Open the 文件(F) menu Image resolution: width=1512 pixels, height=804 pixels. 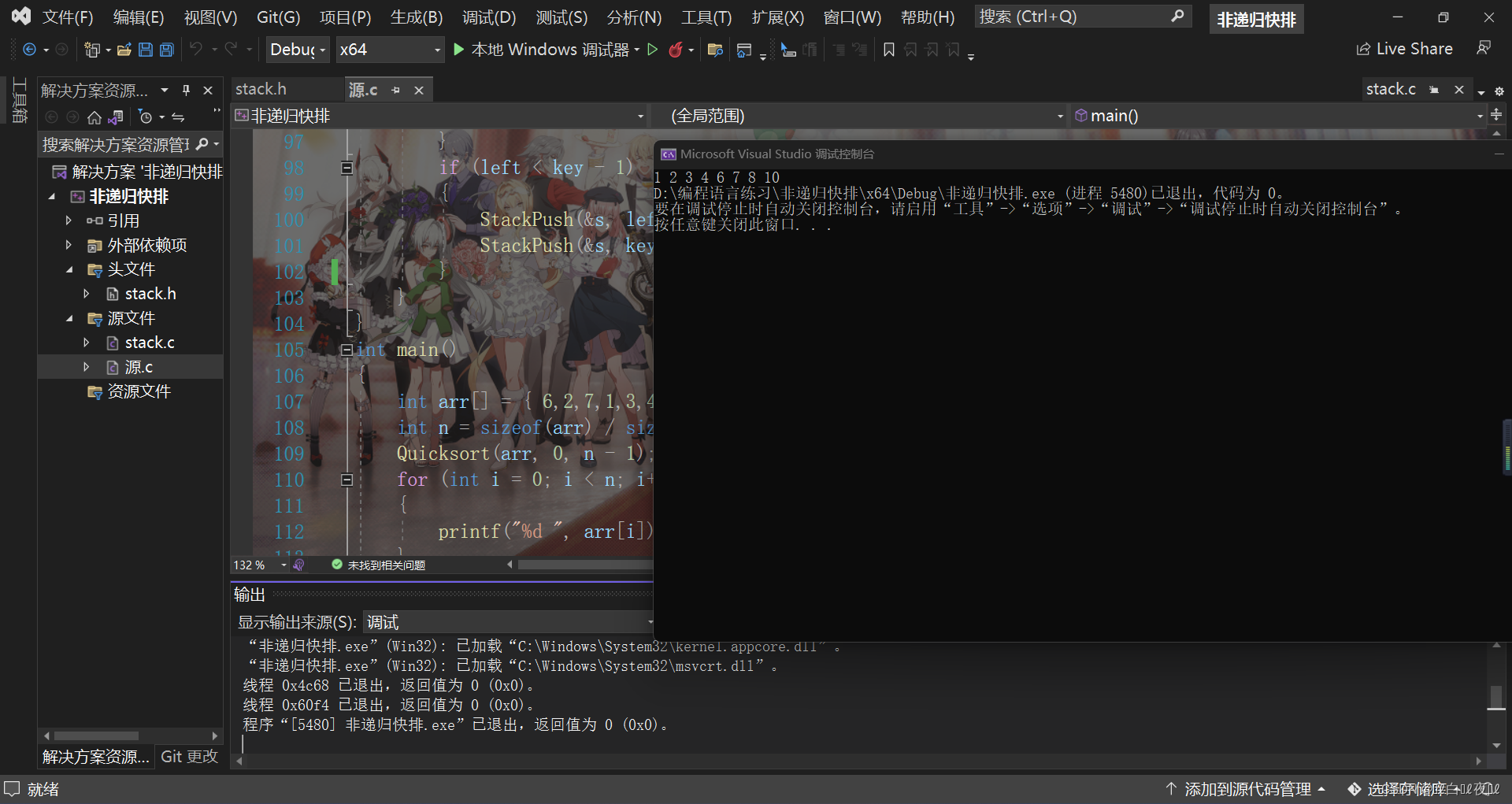pyautogui.click(x=67, y=17)
